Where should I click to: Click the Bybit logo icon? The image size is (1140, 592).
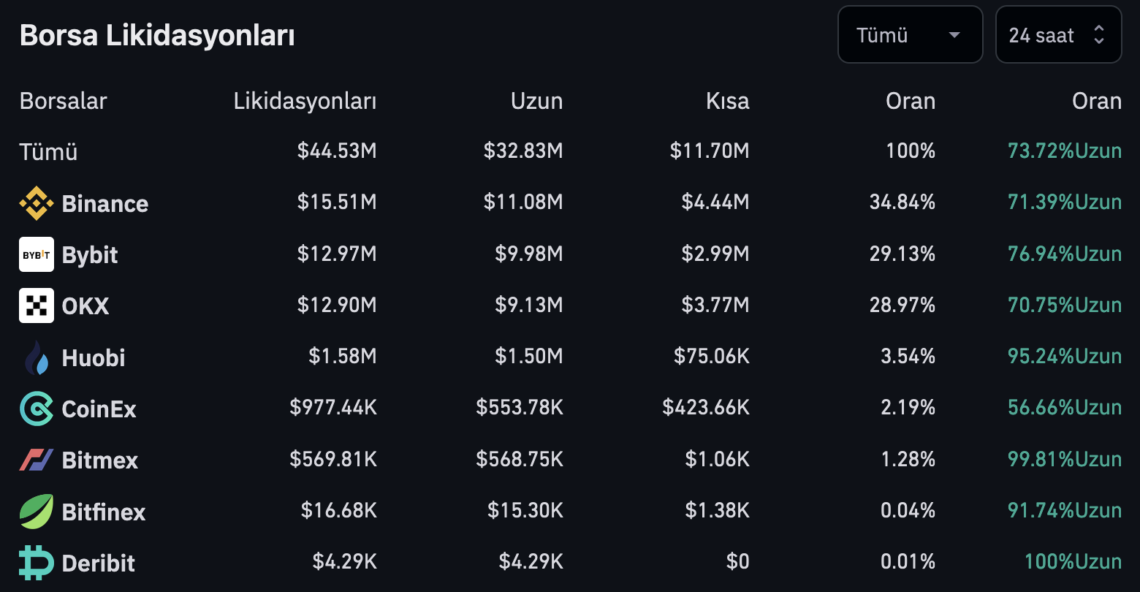(x=36, y=255)
